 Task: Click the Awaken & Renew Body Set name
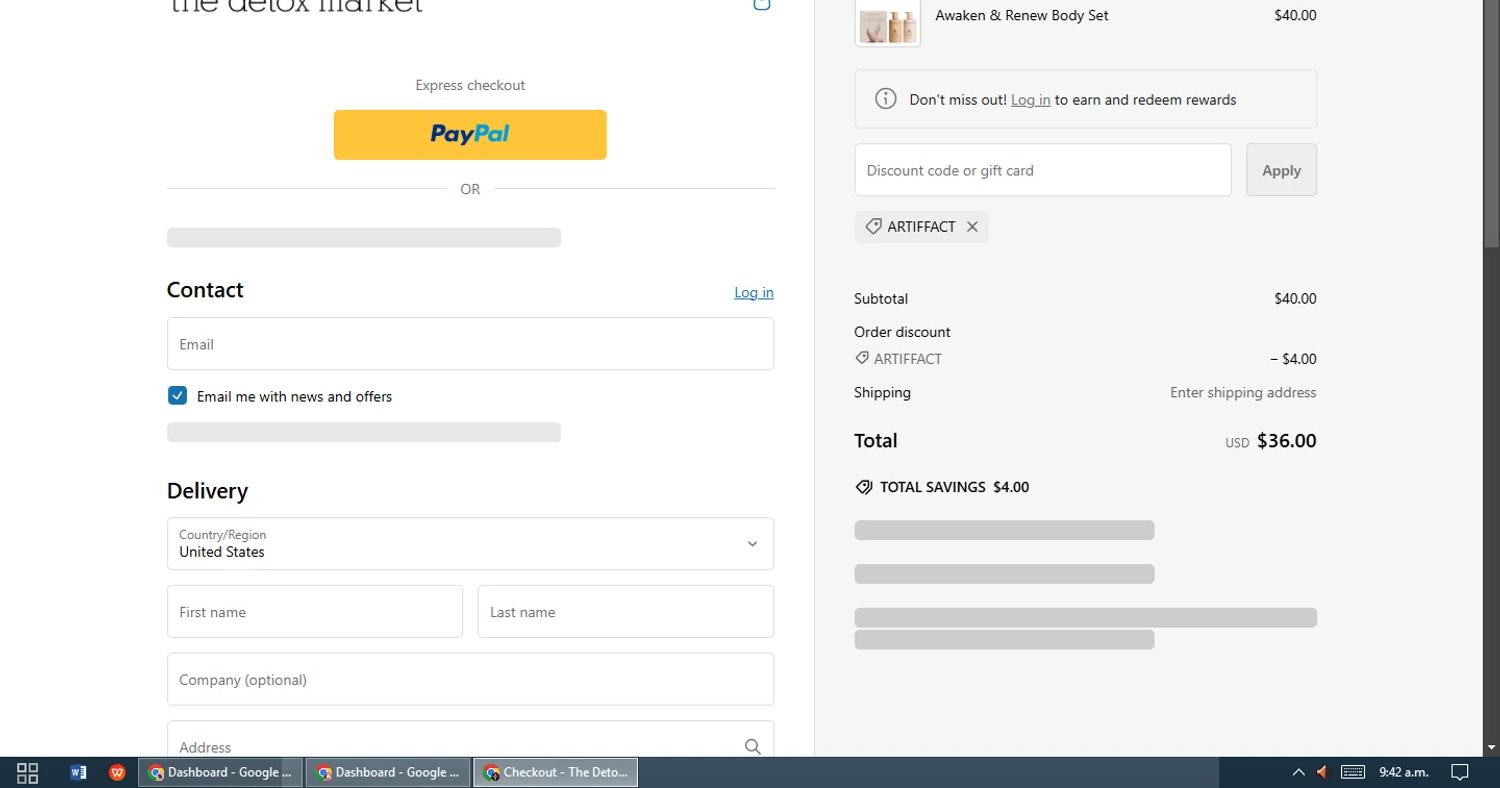point(1021,15)
